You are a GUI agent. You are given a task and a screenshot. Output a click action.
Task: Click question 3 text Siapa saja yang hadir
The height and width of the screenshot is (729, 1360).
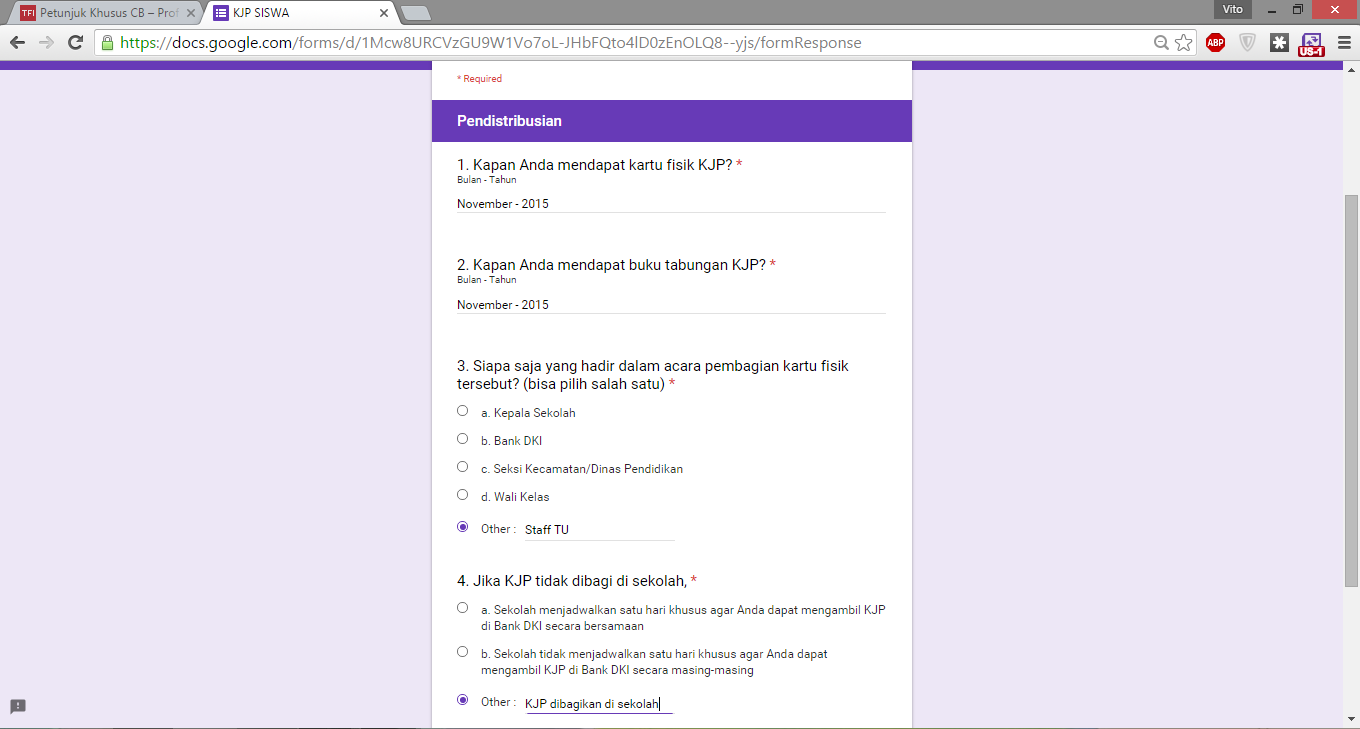pos(653,375)
